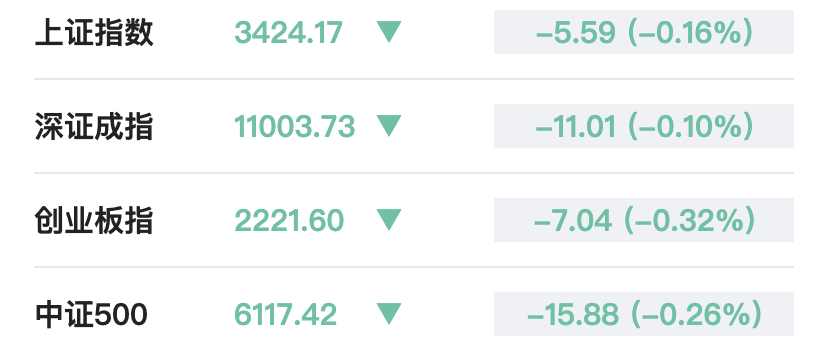This screenshot has height=362, width=828.
Task: Click the divider line below 上证指数 row
Action: 414,79
